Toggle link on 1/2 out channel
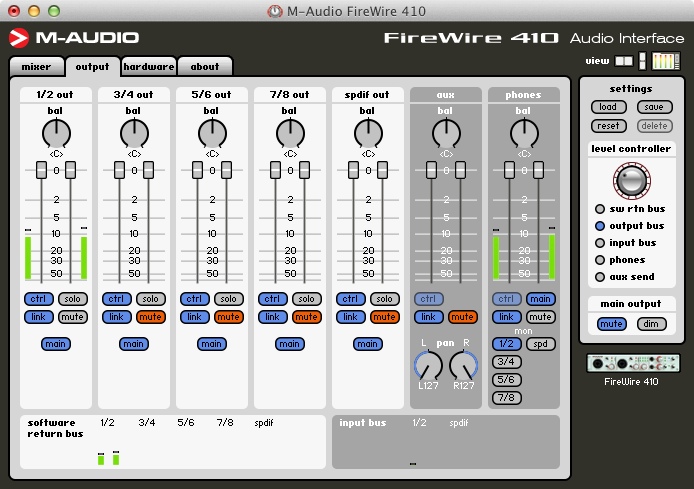The image size is (694, 489). pos(39,317)
